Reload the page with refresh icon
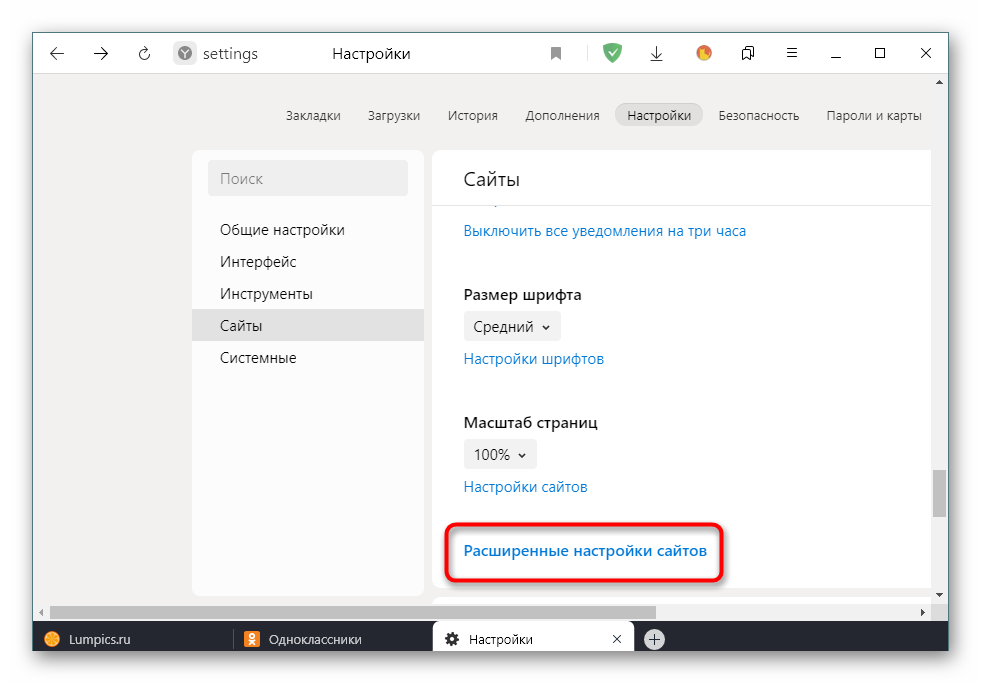This screenshot has width=981, height=683. (144, 54)
